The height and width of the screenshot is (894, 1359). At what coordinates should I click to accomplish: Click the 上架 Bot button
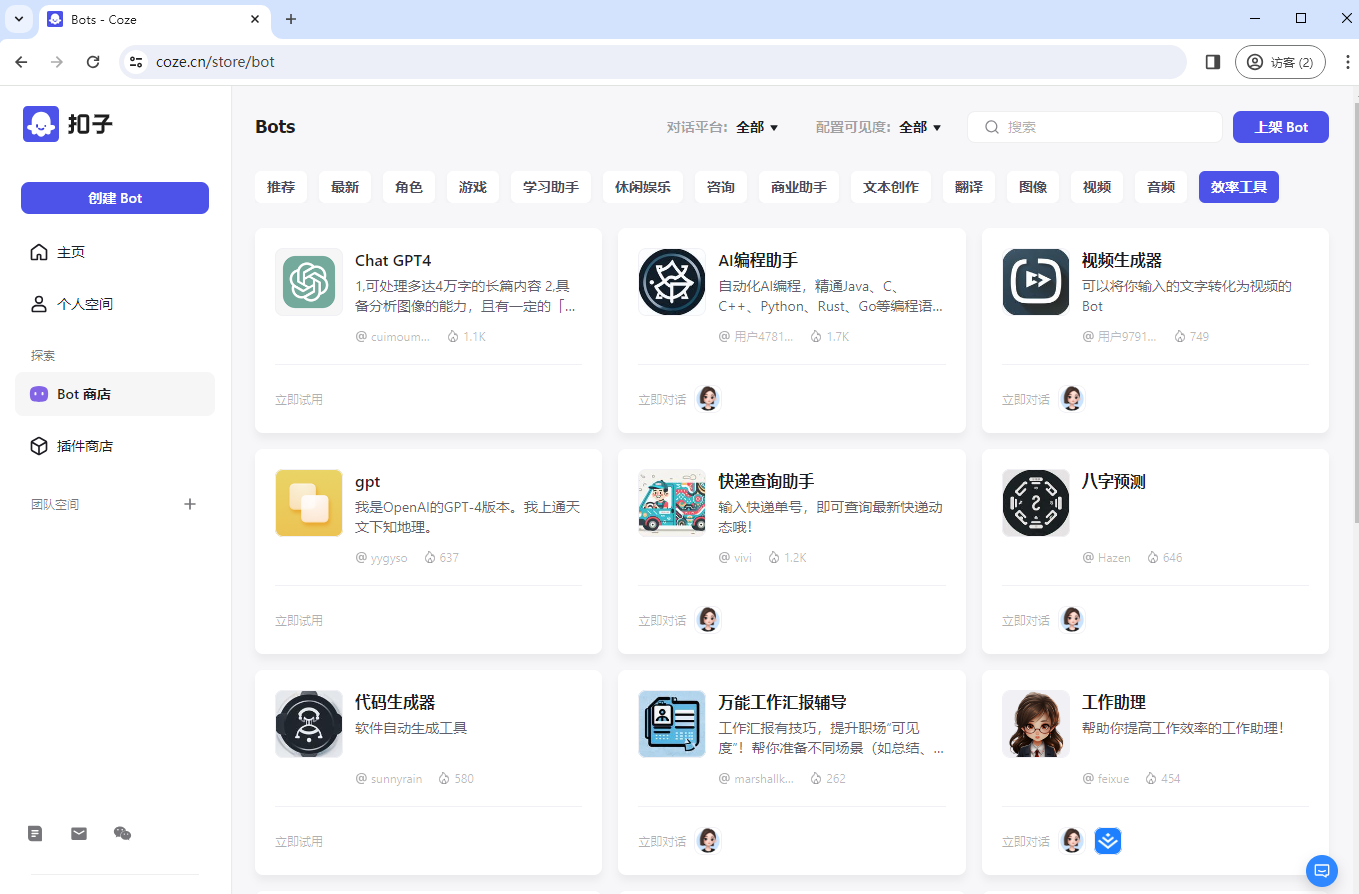click(x=1281, y=127)
